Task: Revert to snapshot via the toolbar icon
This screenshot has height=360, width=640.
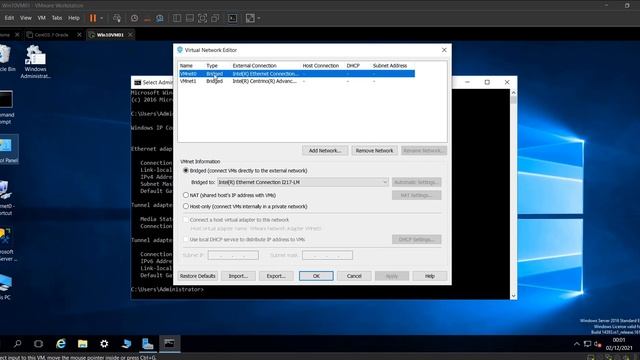Action: pyautogui.click(x=147, y=18)
